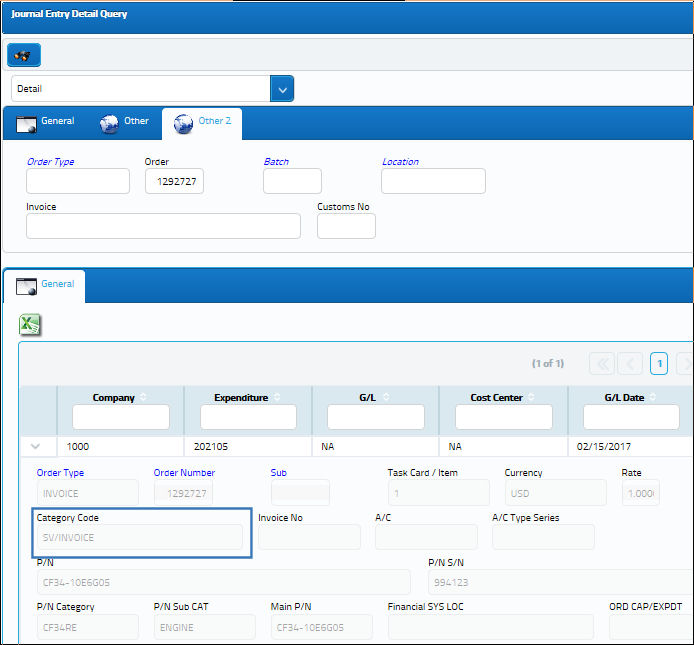This screenshot has width=694, height=645.
Task: Sort by Cost Center column
Action: [531, 397]
